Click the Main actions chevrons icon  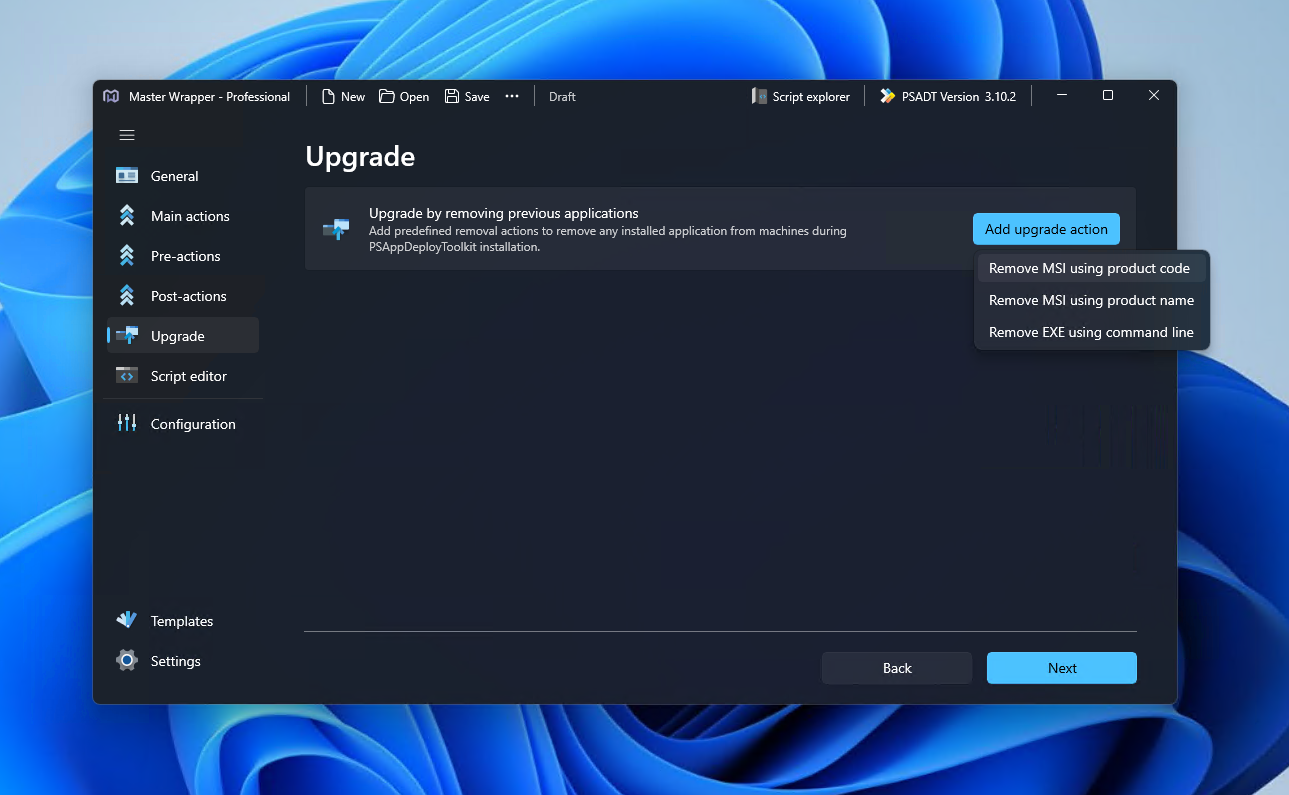[127, 215]
